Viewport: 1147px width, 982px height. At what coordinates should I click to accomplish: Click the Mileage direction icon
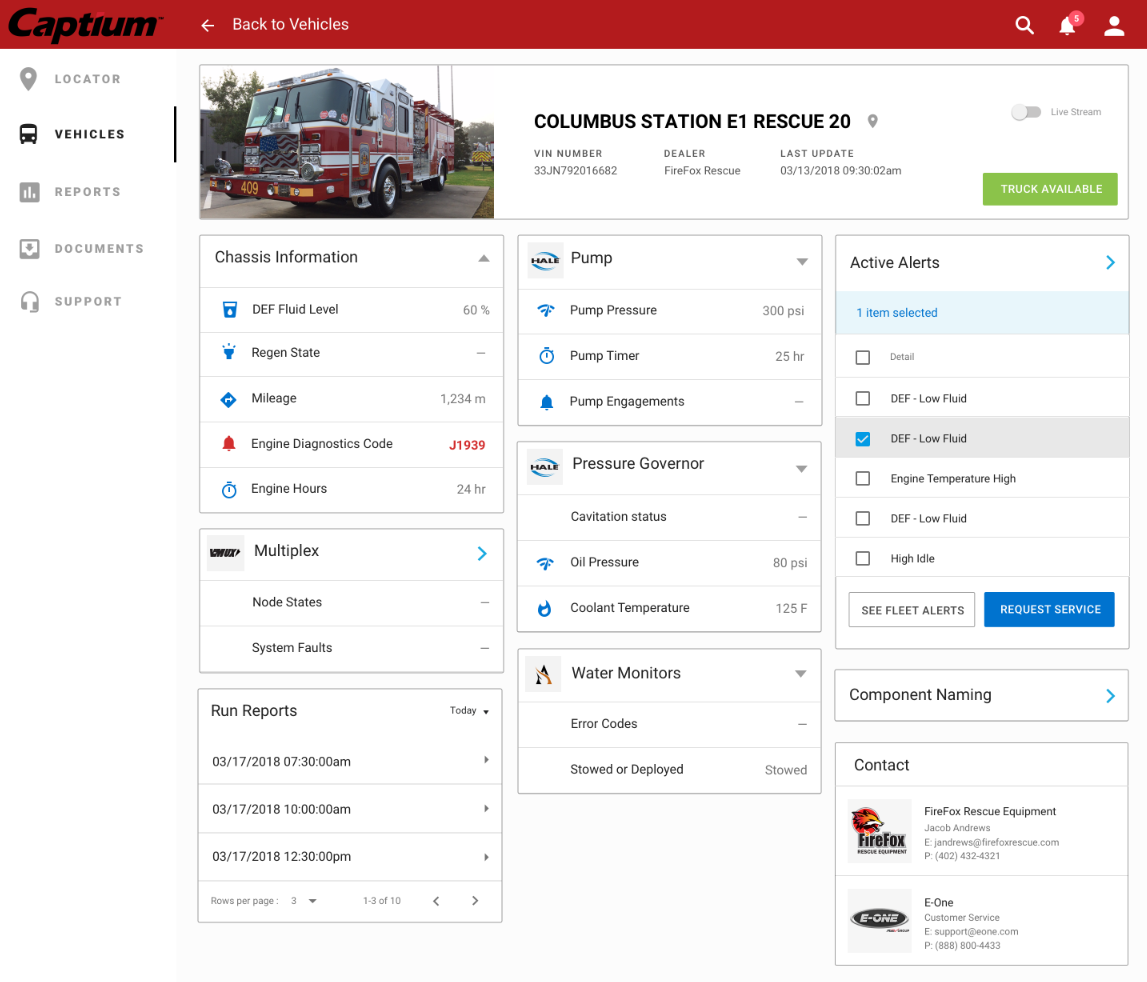tap(228, 399)
